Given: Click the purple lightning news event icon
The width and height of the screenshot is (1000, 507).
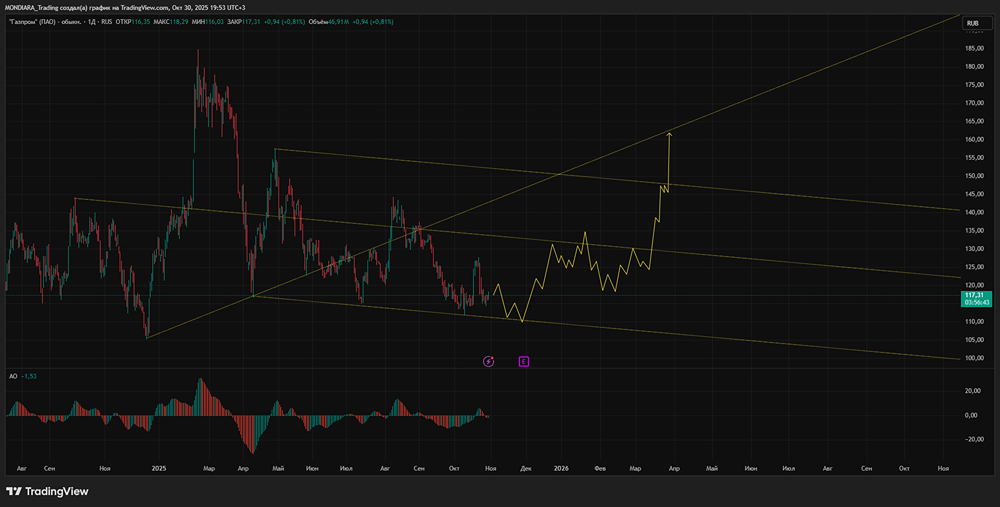Looking at the screenshot, I should tap(489, 362).
